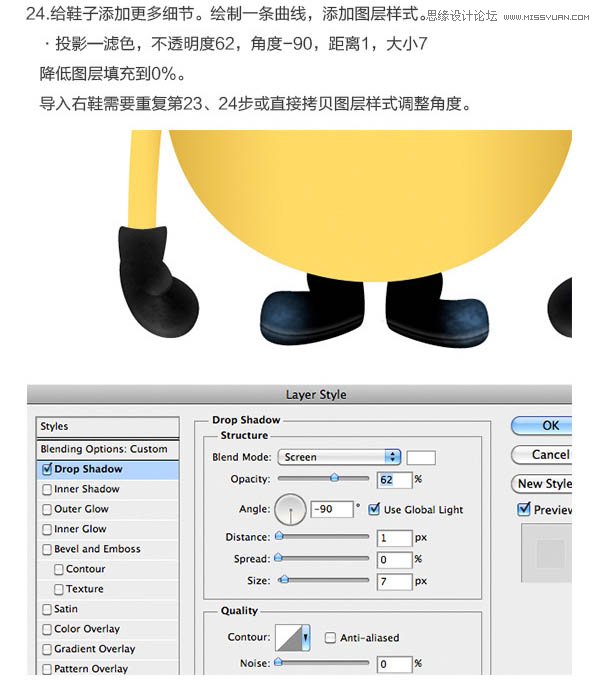Enable the Contour sub-option checkbox
The height and width of the screenshot is (693, 600).
[59, 569]
